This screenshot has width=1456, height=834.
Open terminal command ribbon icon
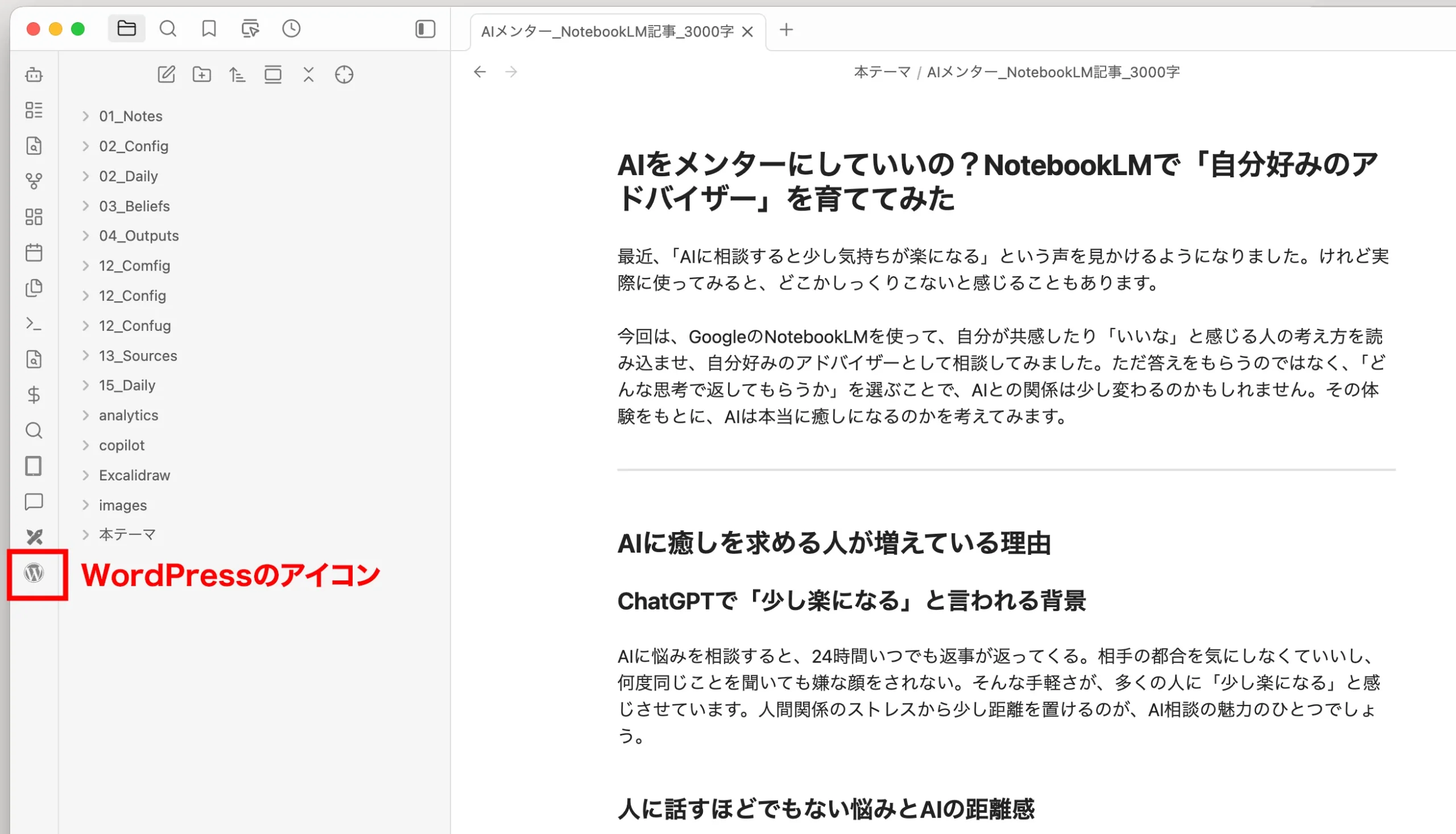[x=34, y=324]
